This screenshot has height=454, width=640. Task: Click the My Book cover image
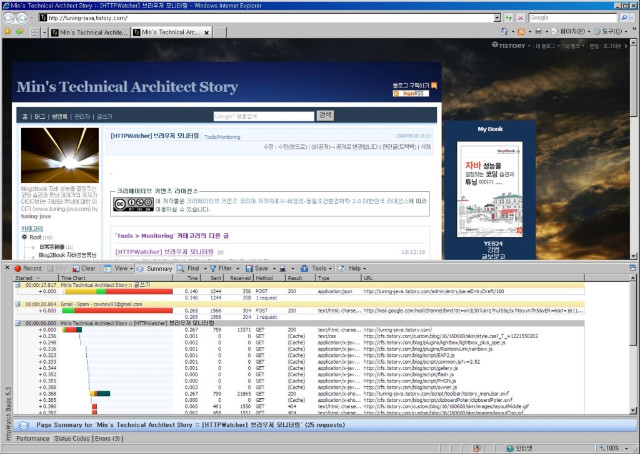pyautogui.click(x=490, y=189)
